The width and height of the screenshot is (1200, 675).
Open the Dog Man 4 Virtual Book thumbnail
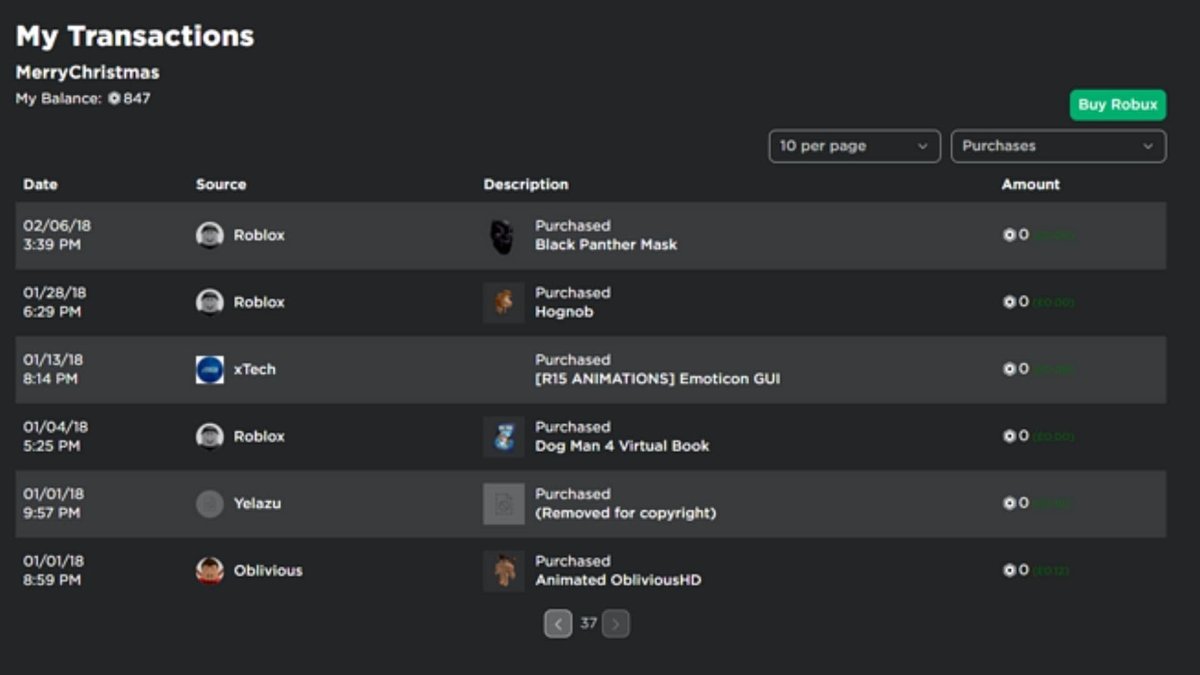tap(503, 435)
